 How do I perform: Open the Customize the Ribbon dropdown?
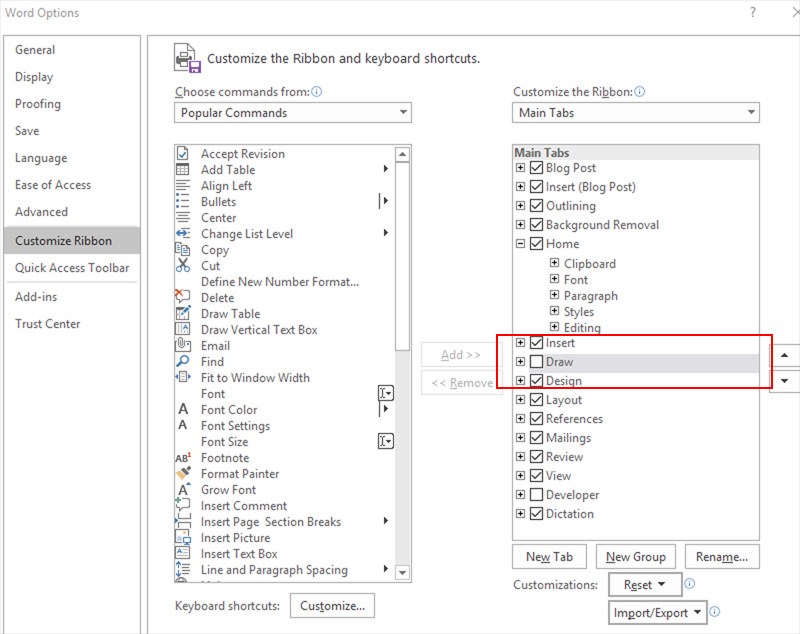coord(635,113)
